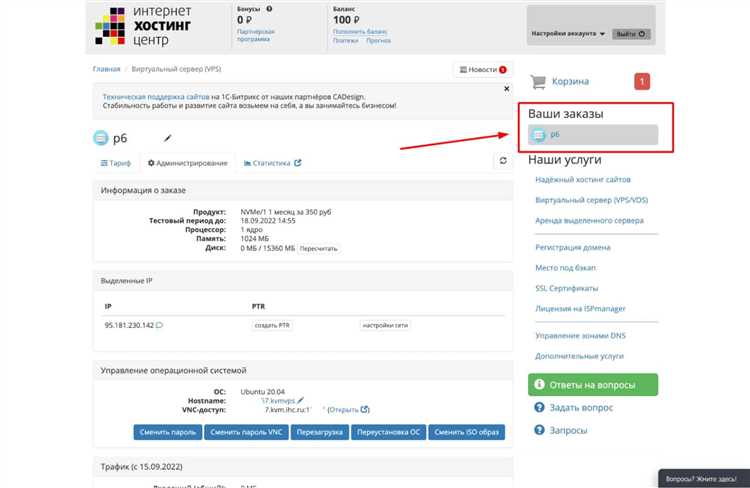Click the green Ответы на вопросы button
The height and width of the screenshot is (488, 750).
[x=593, y=385]
